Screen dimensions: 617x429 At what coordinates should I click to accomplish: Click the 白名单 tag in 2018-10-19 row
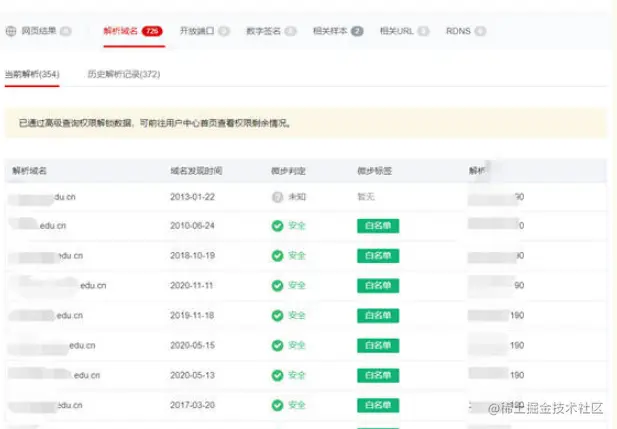click(378, 256)
